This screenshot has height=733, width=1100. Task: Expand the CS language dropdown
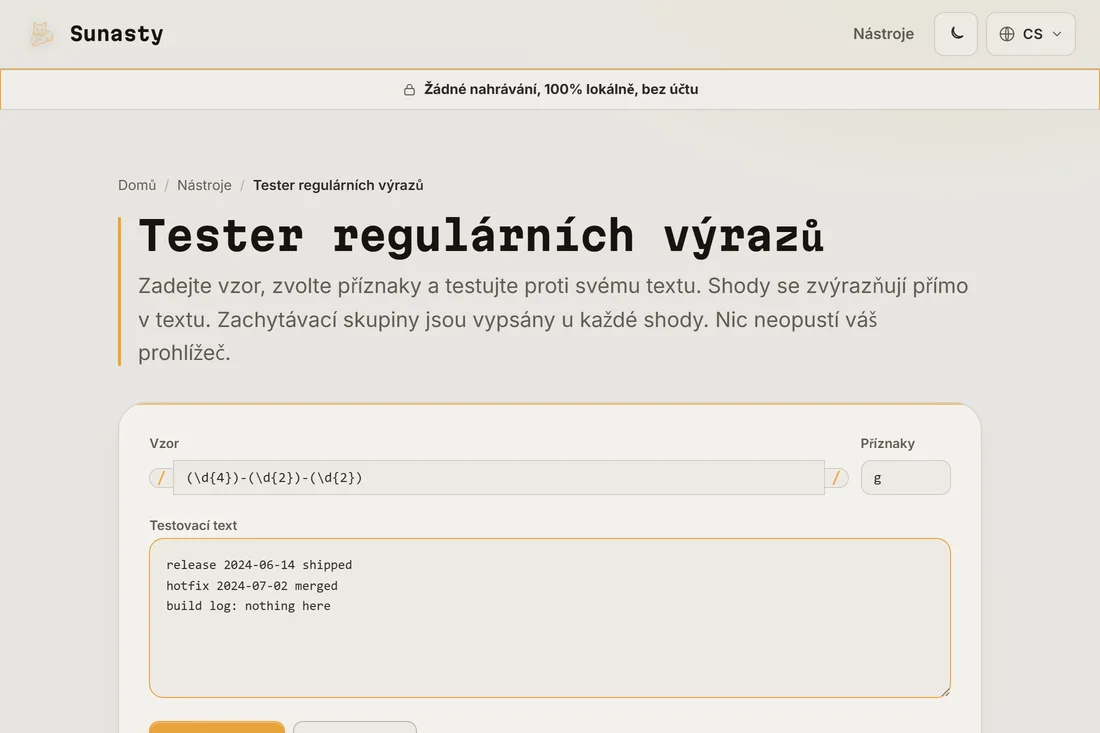coord(1031,34)
